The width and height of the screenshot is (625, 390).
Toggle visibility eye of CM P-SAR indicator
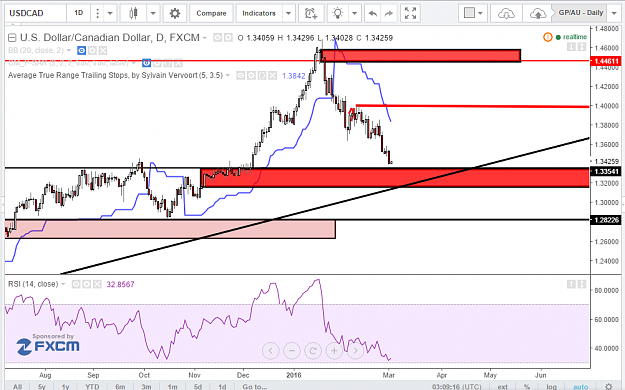146,63
